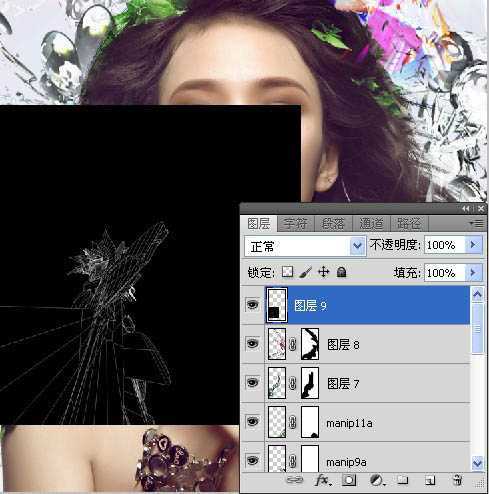Select the 图层 9 layer thumbnail
The image size is (489, 494).
coord(277,305)
